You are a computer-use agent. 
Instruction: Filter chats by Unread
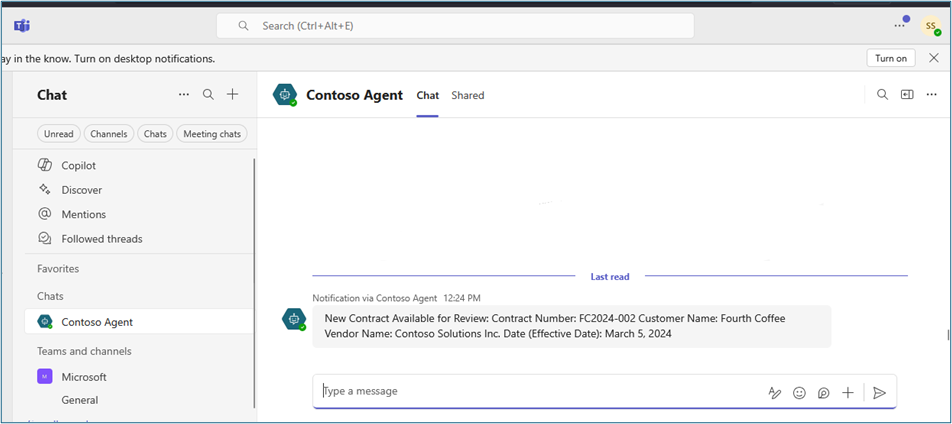[59, 134]
